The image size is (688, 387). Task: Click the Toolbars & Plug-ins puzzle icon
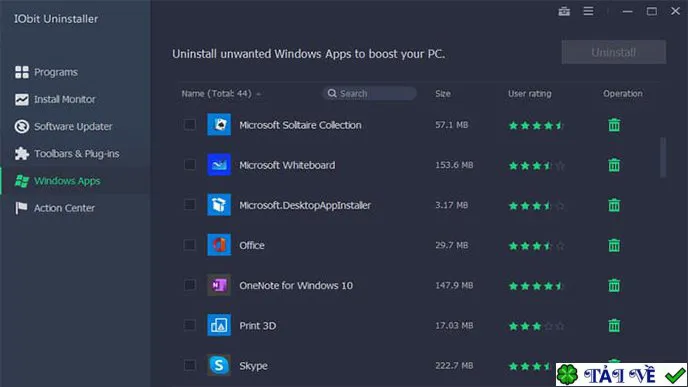22,154
